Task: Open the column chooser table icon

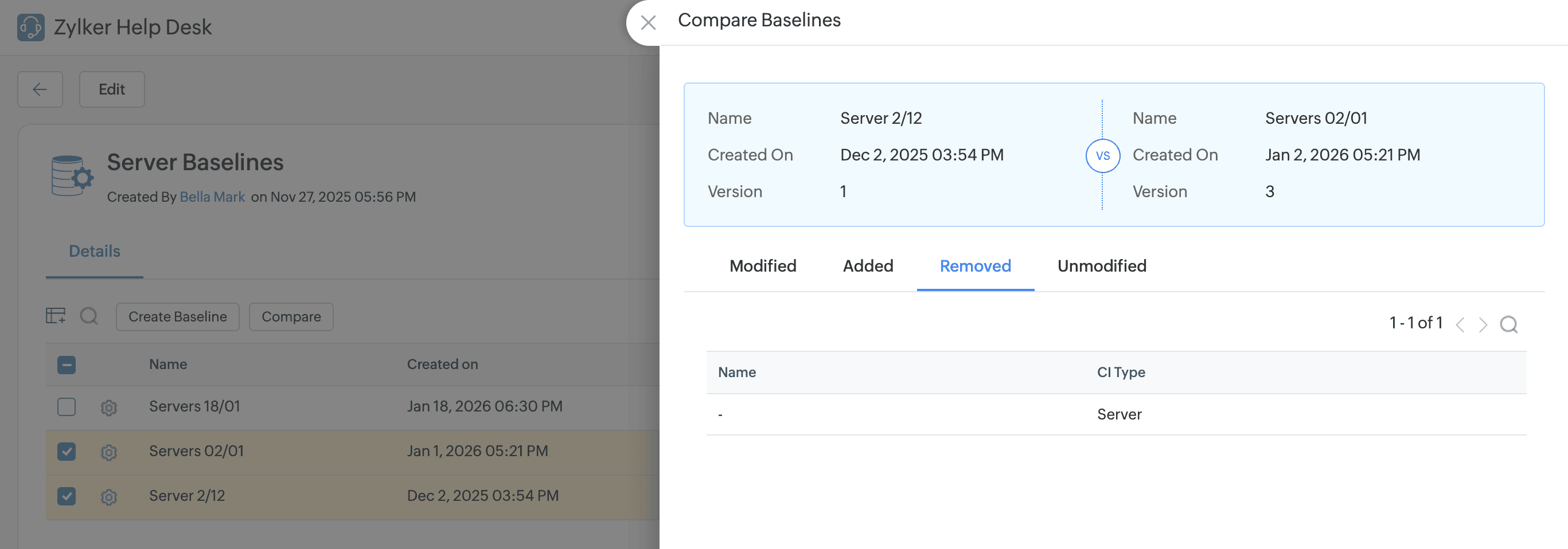Action: click(56, 316)
